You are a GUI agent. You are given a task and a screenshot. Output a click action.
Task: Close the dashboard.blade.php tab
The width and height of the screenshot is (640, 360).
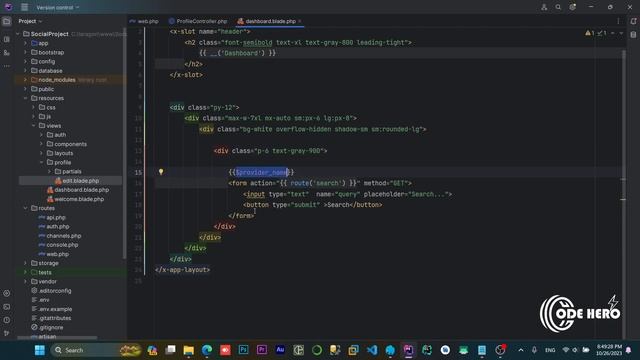[300, 21]
